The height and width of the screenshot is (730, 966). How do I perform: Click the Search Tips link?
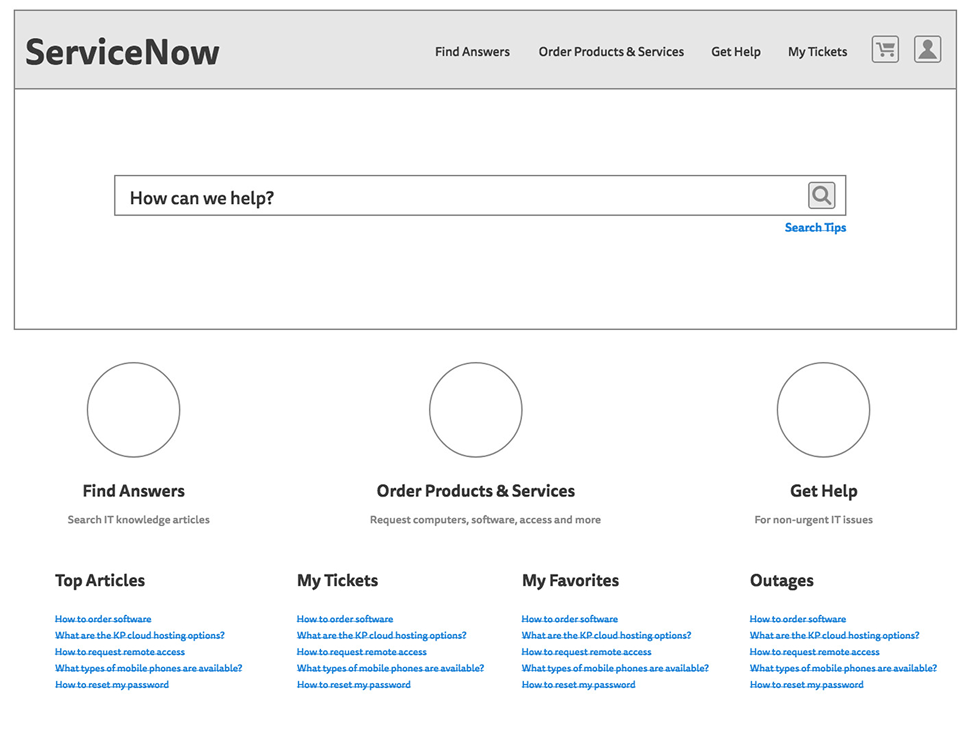click(815, 228)
